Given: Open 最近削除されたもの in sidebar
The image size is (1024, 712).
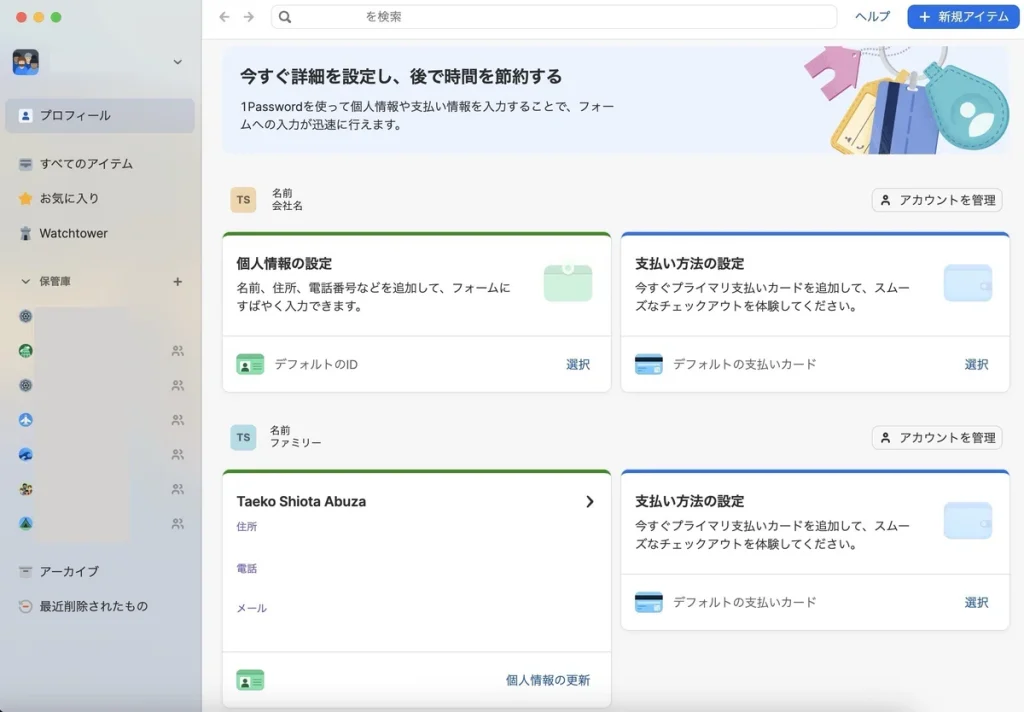Looking at the screenshot, I should (93, 606).
